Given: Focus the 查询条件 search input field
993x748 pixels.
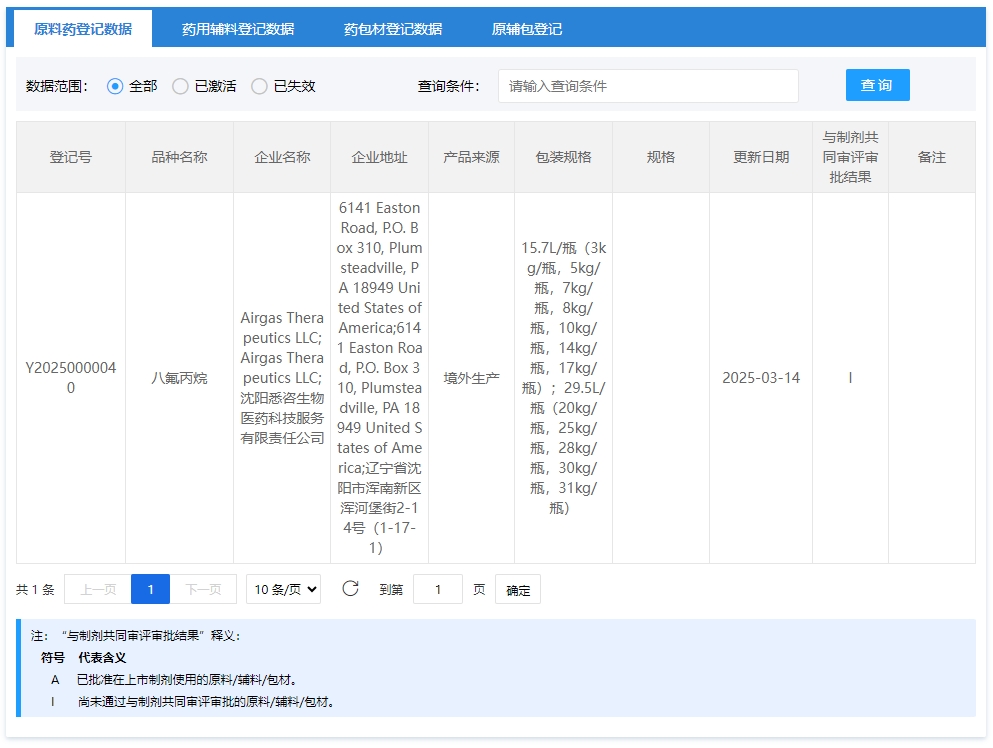Looking at the screenshot, I should 648,86.
